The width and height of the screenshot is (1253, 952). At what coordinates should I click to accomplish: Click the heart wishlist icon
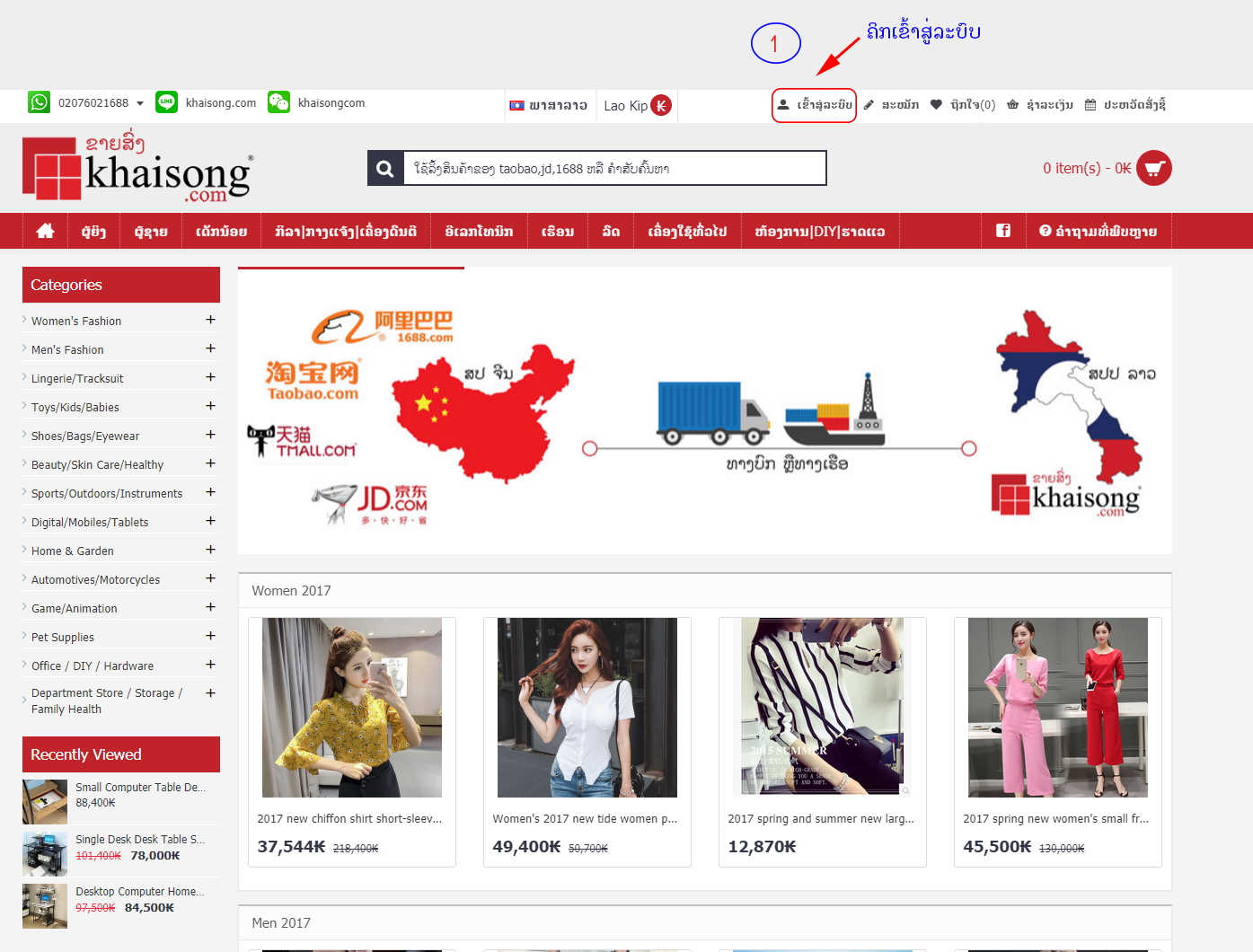(936, 105)
